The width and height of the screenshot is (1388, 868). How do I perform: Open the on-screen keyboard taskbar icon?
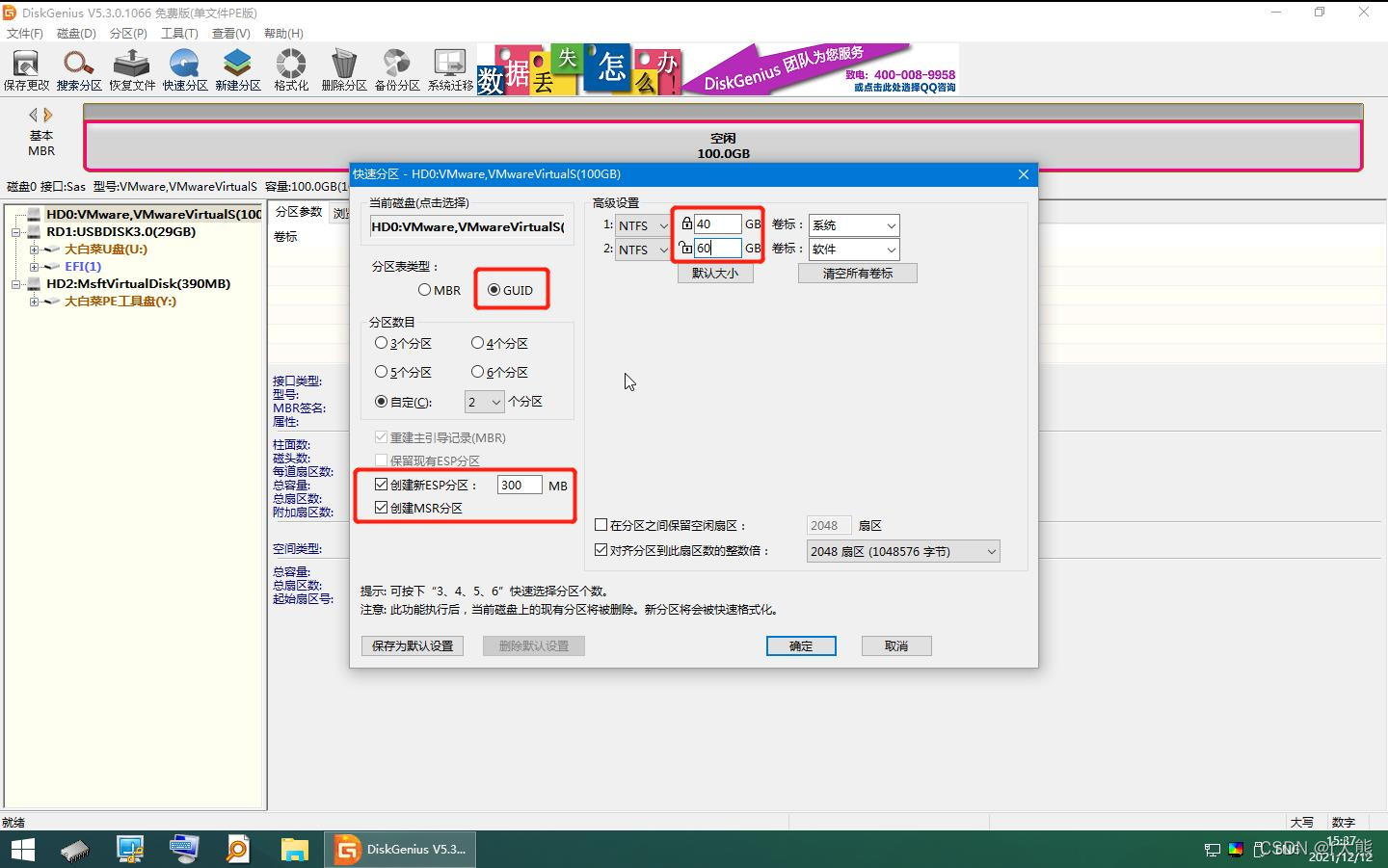point(183,850)
